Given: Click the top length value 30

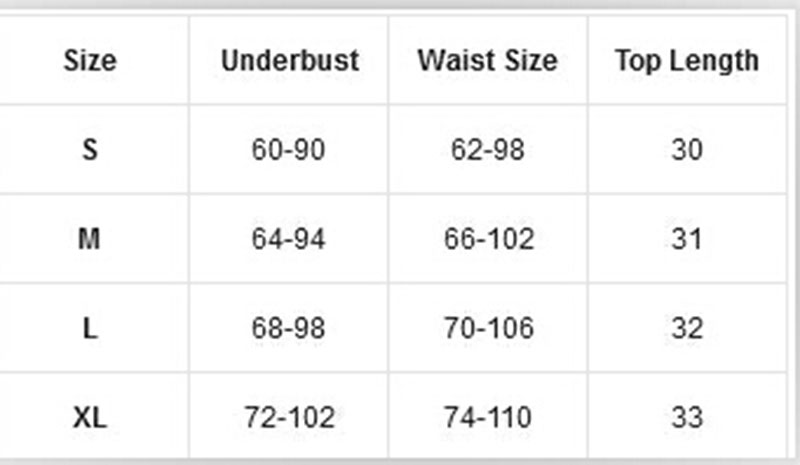Looking at the screenshot, I should point(687,150).
